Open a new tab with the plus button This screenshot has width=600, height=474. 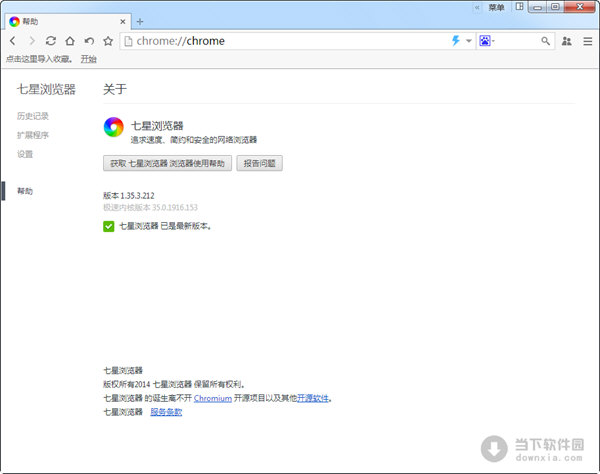click(x=140, y=22)
